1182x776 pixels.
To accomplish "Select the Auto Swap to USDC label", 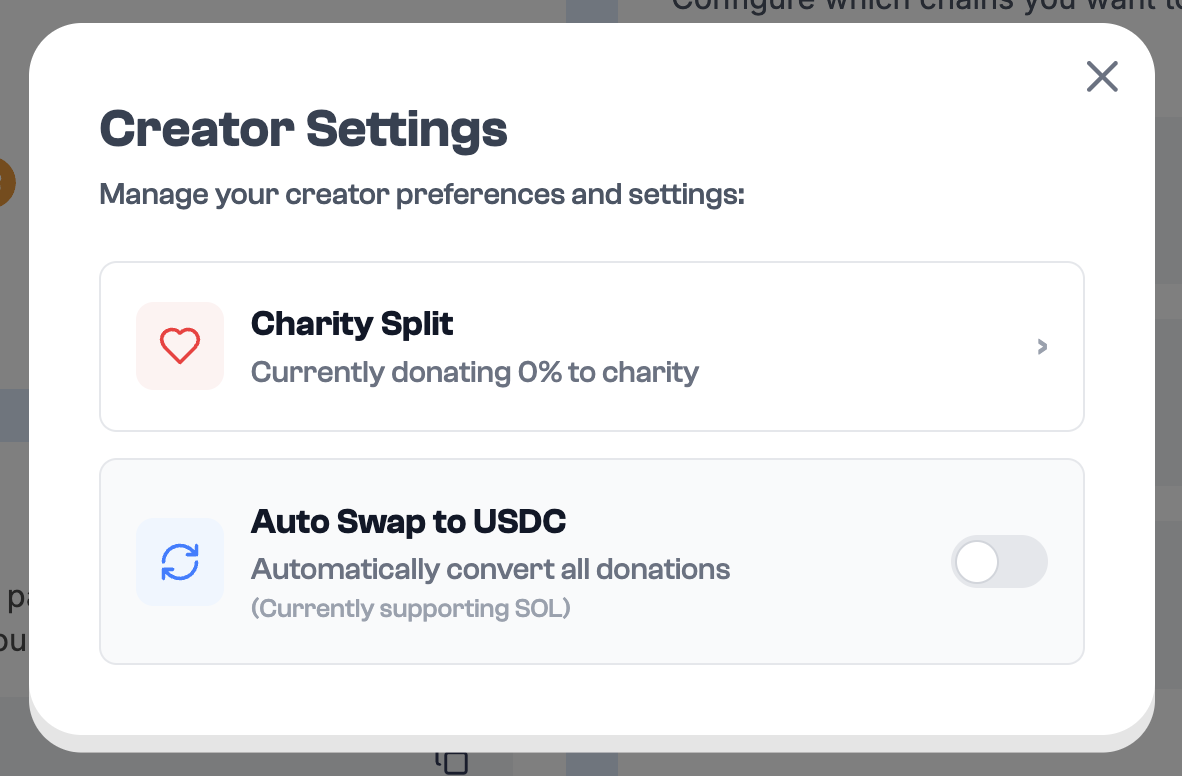I will tap(408, 521).
